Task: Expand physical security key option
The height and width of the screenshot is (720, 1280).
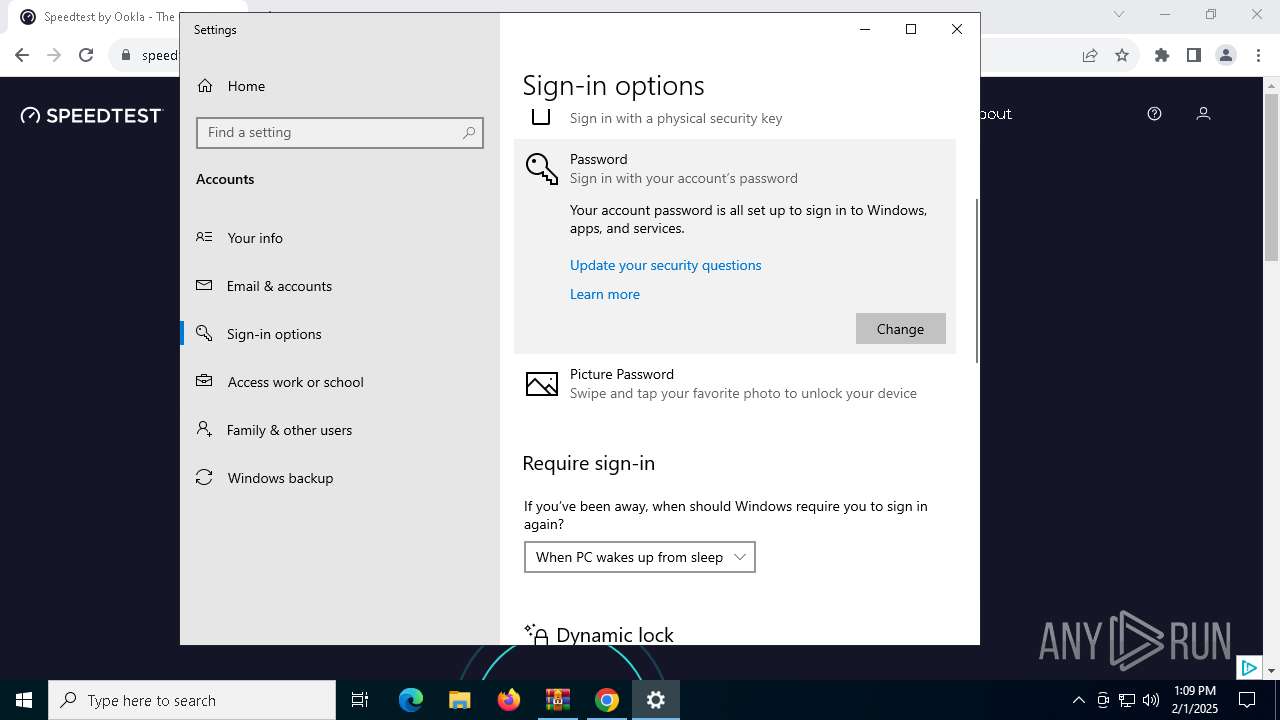Action: 735,118
